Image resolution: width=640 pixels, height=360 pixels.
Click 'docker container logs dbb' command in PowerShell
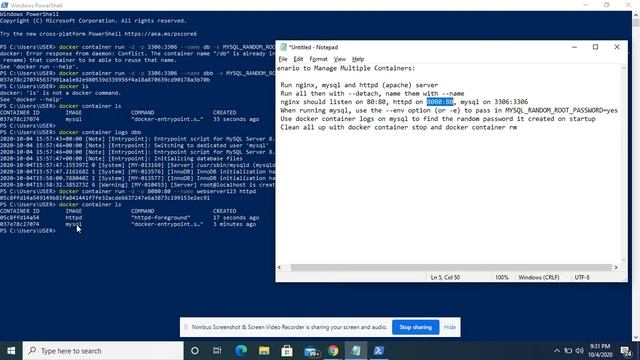[100, 132]
